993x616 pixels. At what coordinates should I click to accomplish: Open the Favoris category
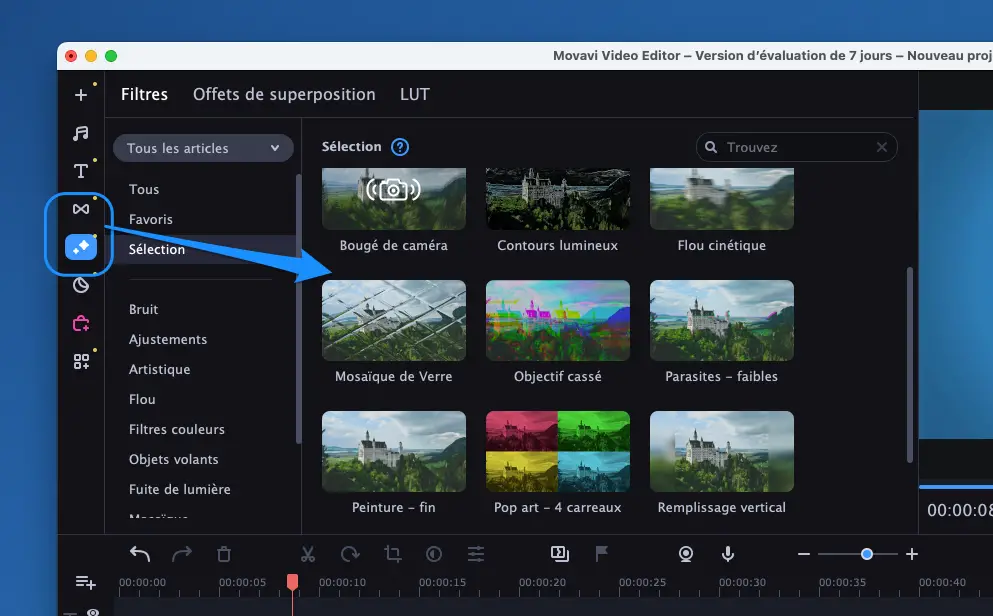click(151, 219)
